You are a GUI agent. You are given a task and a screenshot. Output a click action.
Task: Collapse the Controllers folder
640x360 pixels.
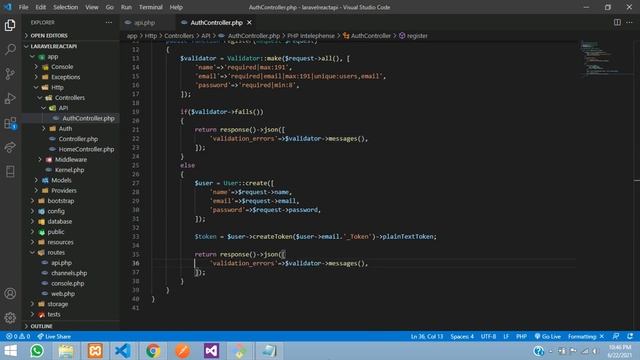point(70,98)
